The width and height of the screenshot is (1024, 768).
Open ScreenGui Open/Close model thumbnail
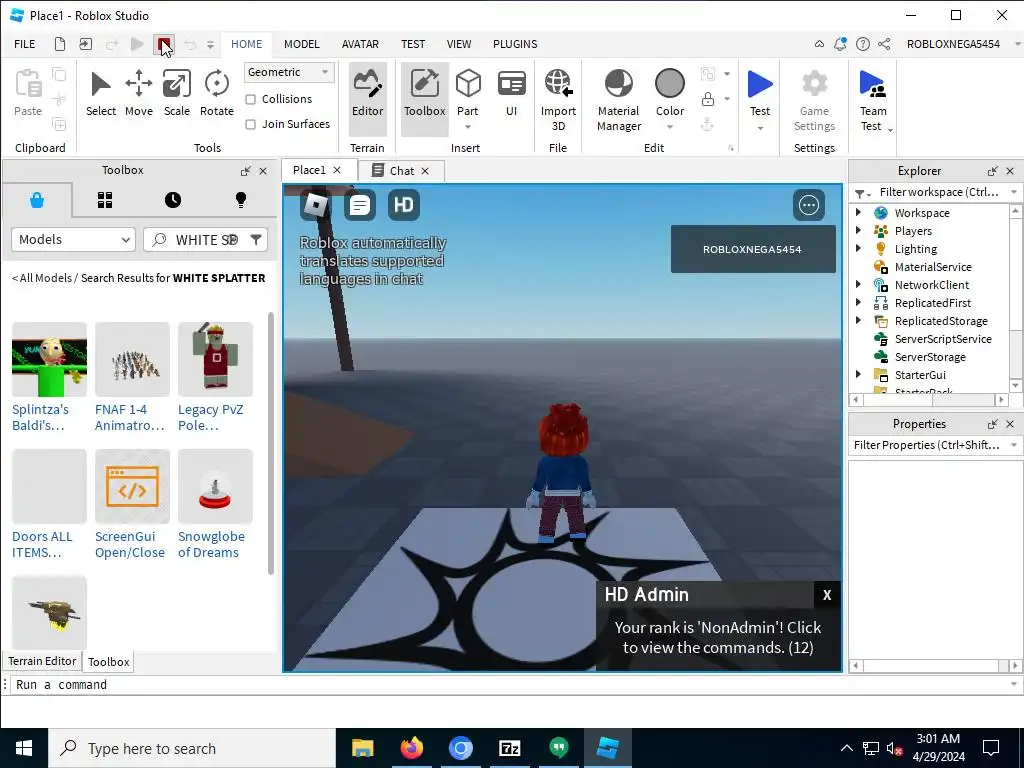pyautogui.click(x=133, y=487)
